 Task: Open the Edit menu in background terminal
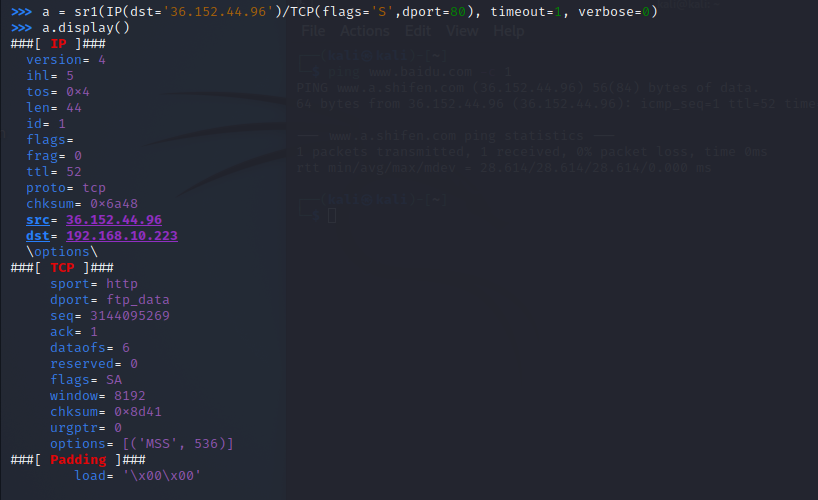click(418, 31)
